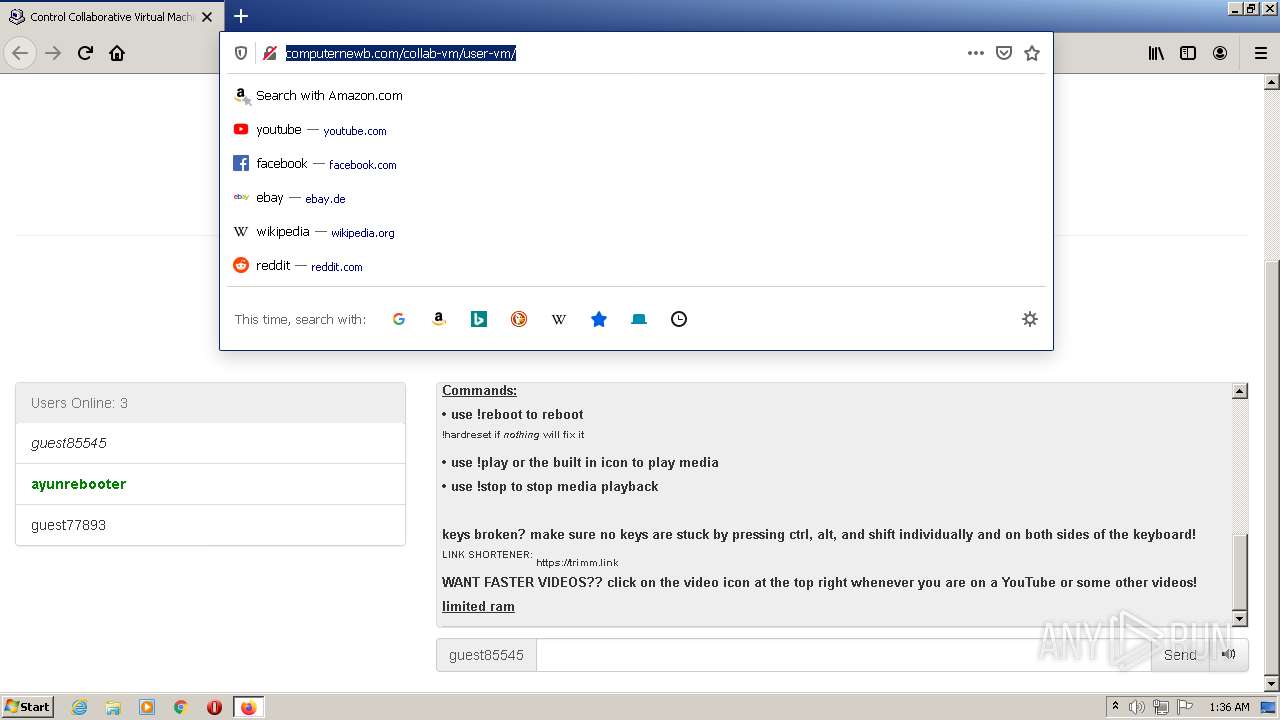Search only bookmarks with star icon

(599, 319)
